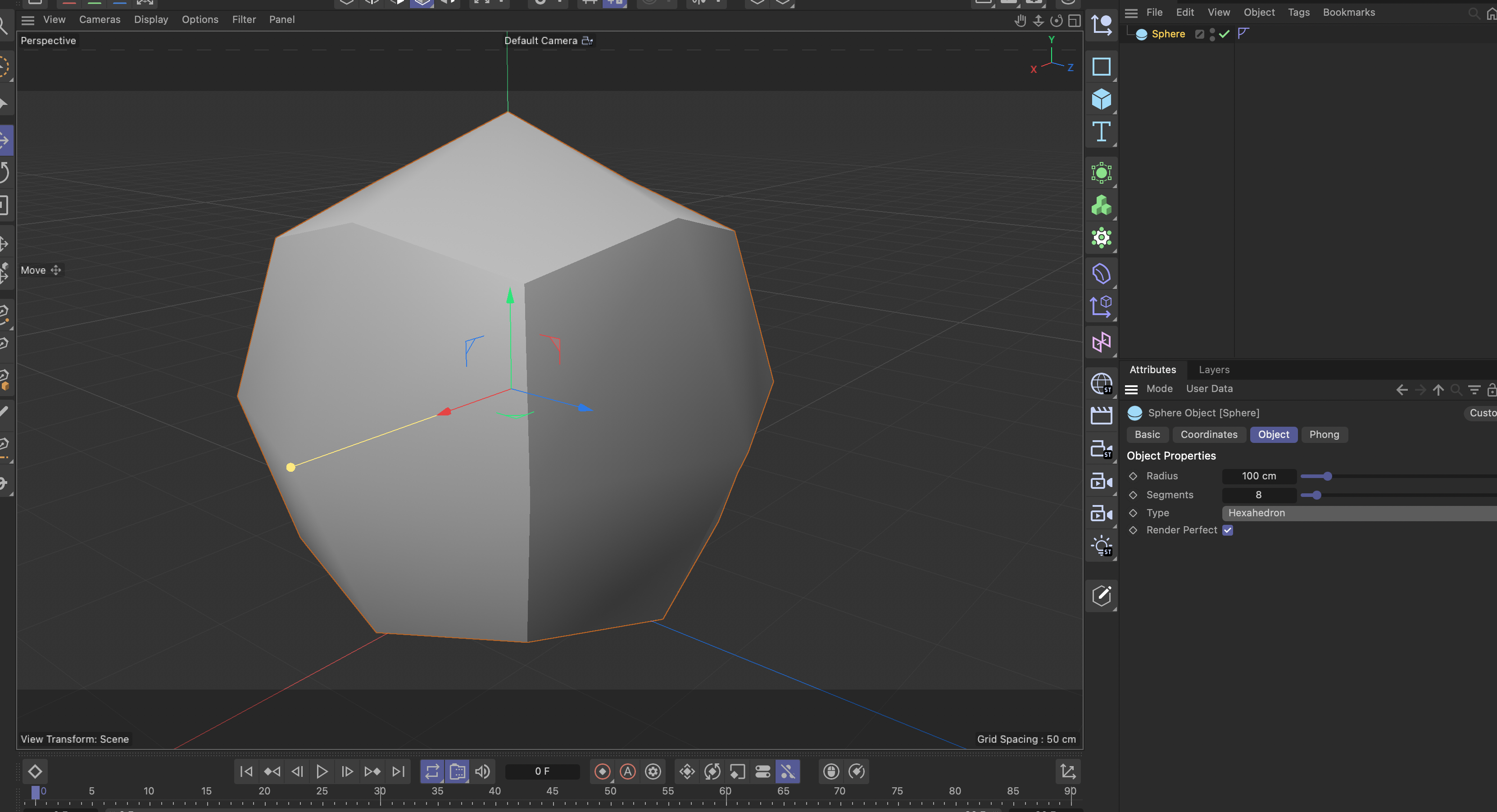
Task: Toggle the timeline loop playback button
Action: 432,771
